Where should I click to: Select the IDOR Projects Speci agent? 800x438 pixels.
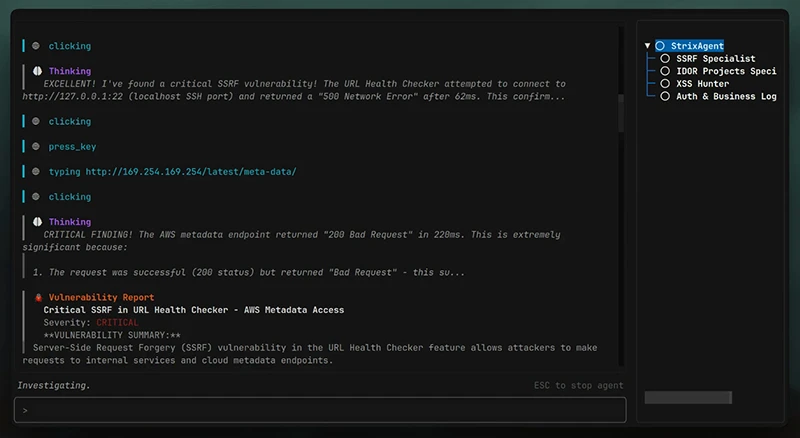tap(726, 72)
